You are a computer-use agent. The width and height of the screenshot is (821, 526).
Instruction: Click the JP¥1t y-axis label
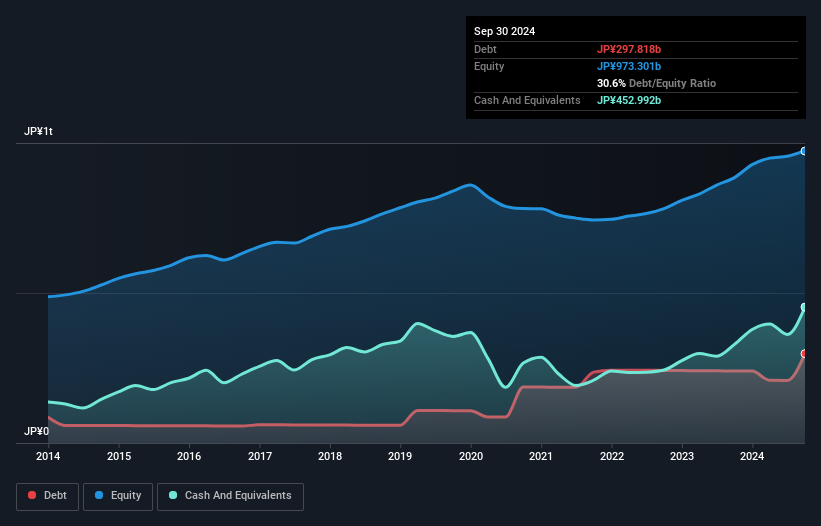(x=39, y=132)
